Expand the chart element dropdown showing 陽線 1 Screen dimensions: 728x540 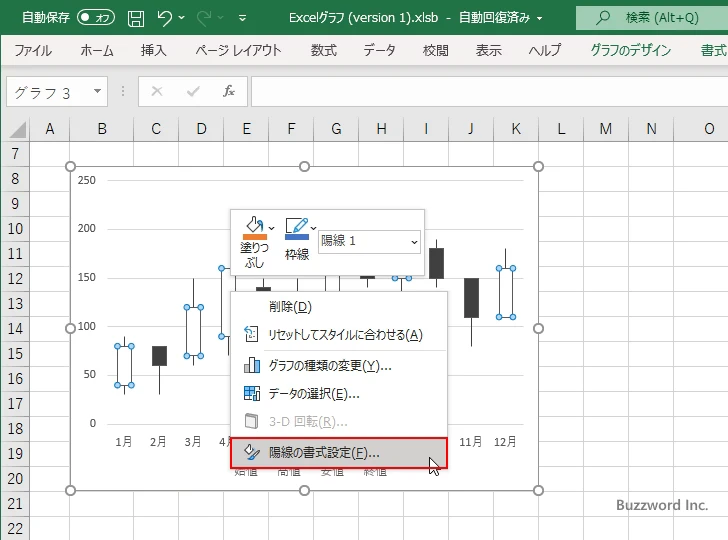(414, 241)
